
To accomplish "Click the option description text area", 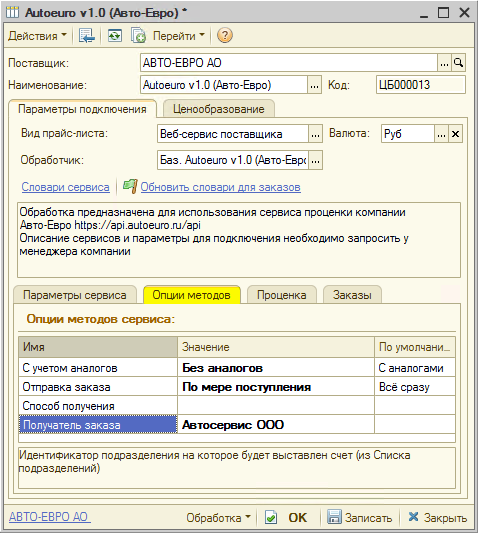I will [237, 468].
